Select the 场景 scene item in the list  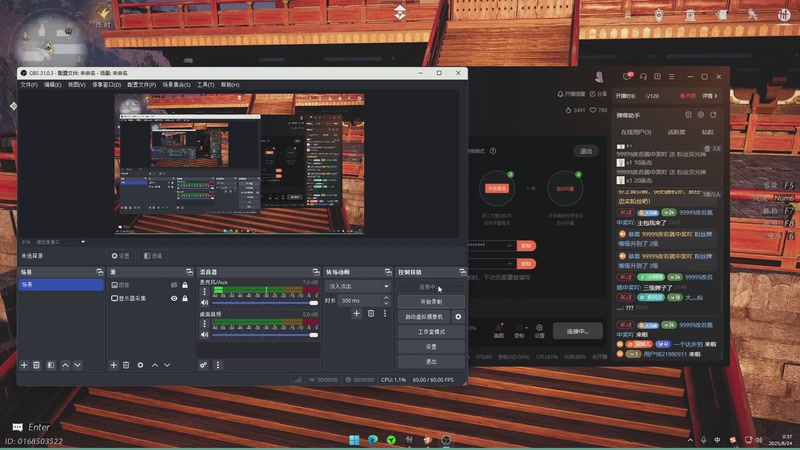(x=61, y=285)
